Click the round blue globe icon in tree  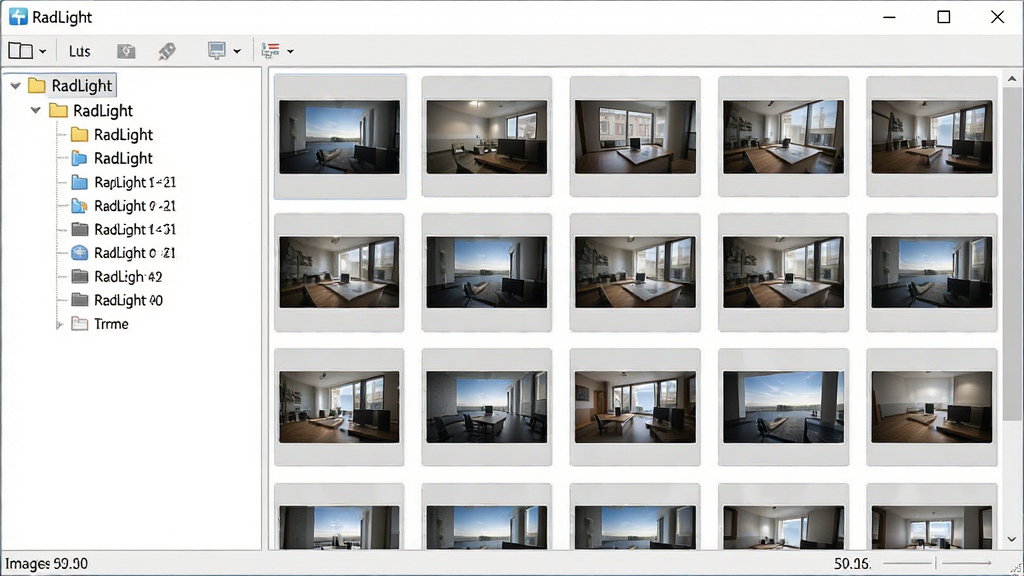click(80, 253)
